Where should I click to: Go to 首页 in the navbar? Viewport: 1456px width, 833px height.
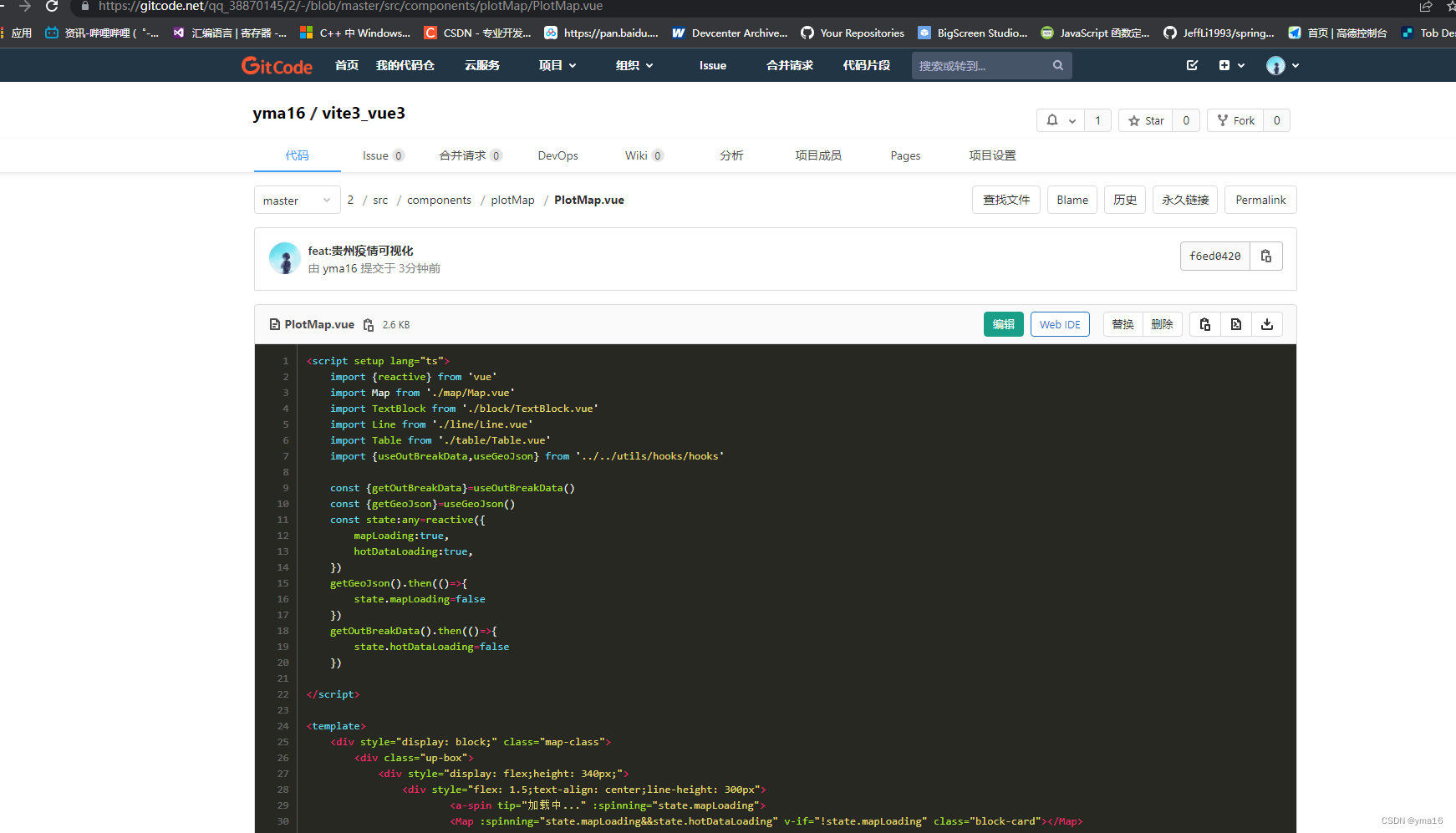pyautogui.click(x=347, y=65)
